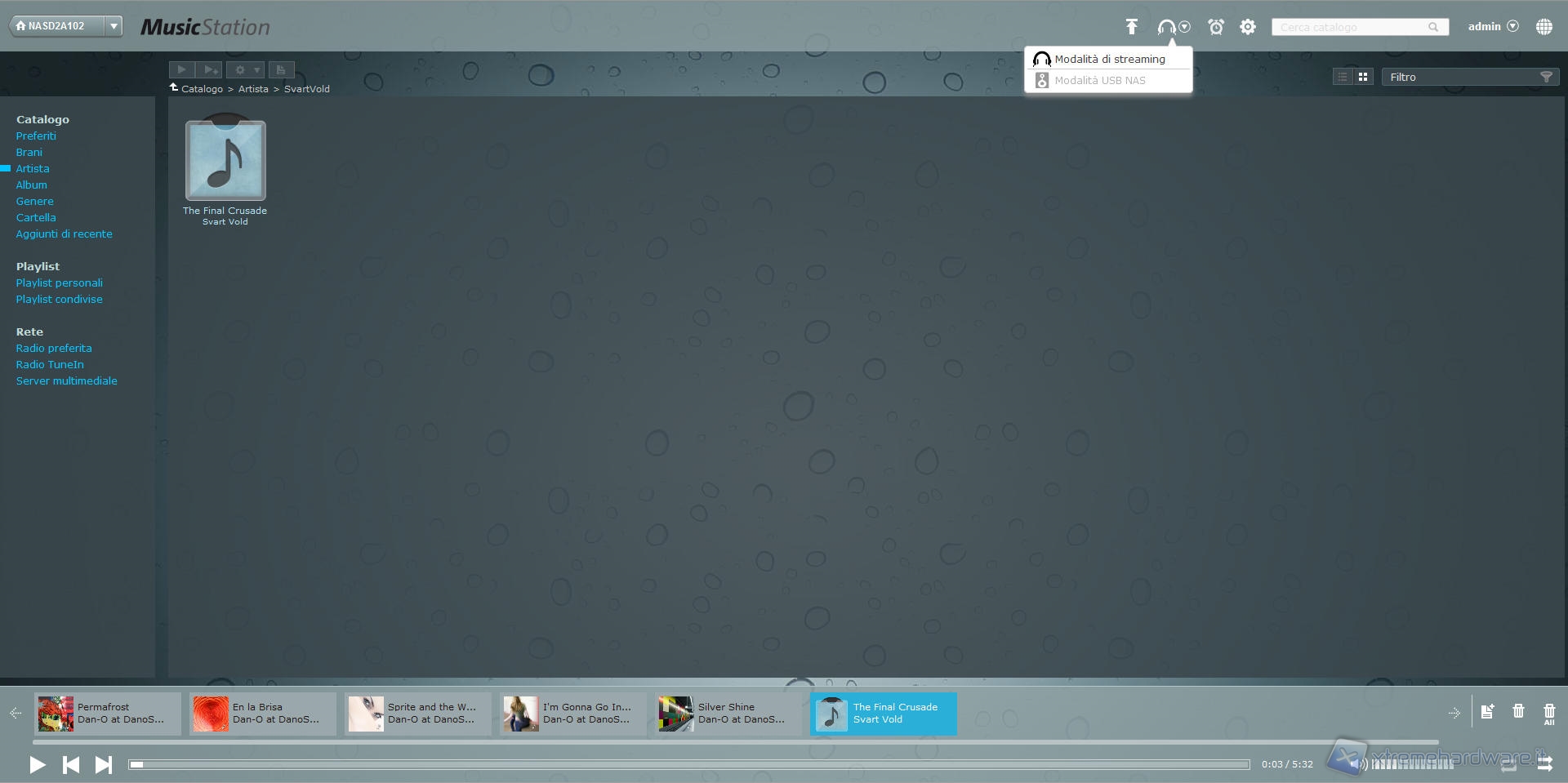Image resolution: width=1568 pixels, height=783 pixels.
Task: Switch to list view
Action: tap(1343, 77)
